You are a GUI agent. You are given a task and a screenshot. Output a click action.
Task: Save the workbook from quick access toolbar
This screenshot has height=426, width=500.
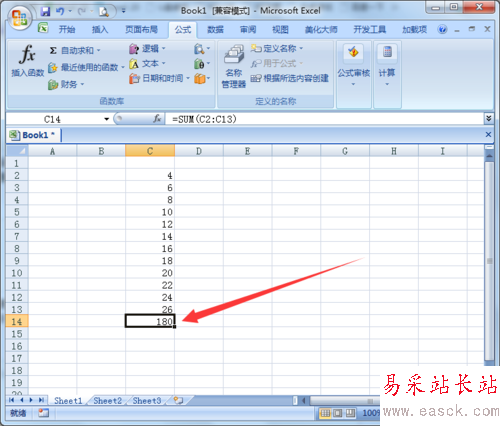45,12
